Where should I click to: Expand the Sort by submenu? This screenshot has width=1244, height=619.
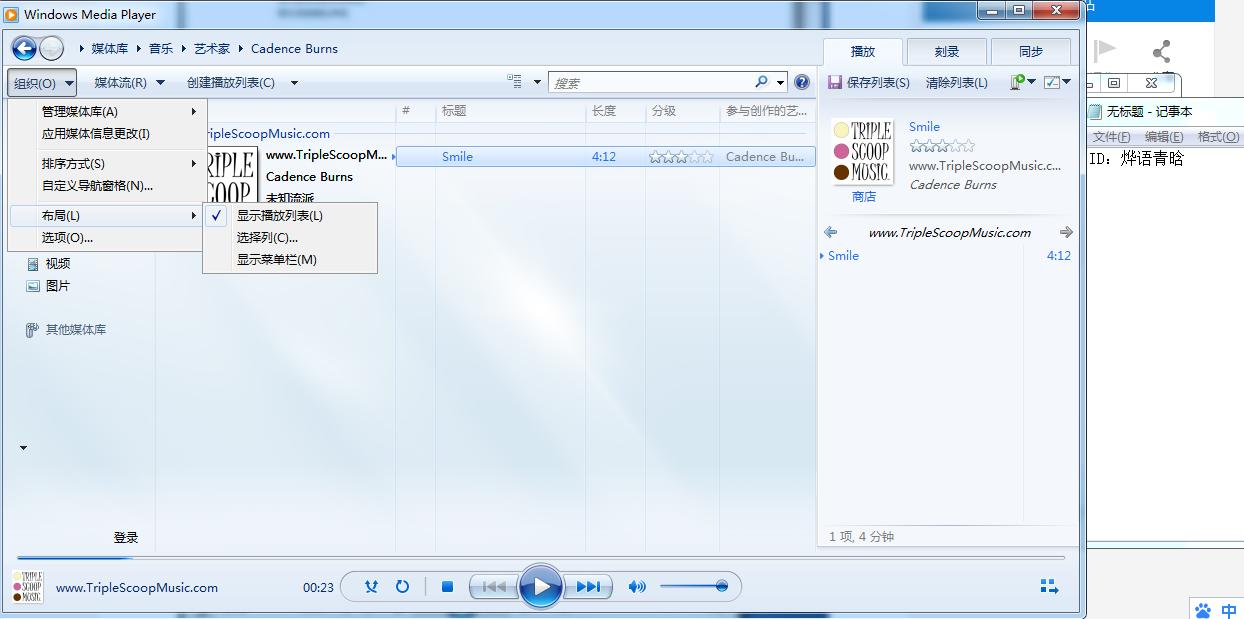107,164
